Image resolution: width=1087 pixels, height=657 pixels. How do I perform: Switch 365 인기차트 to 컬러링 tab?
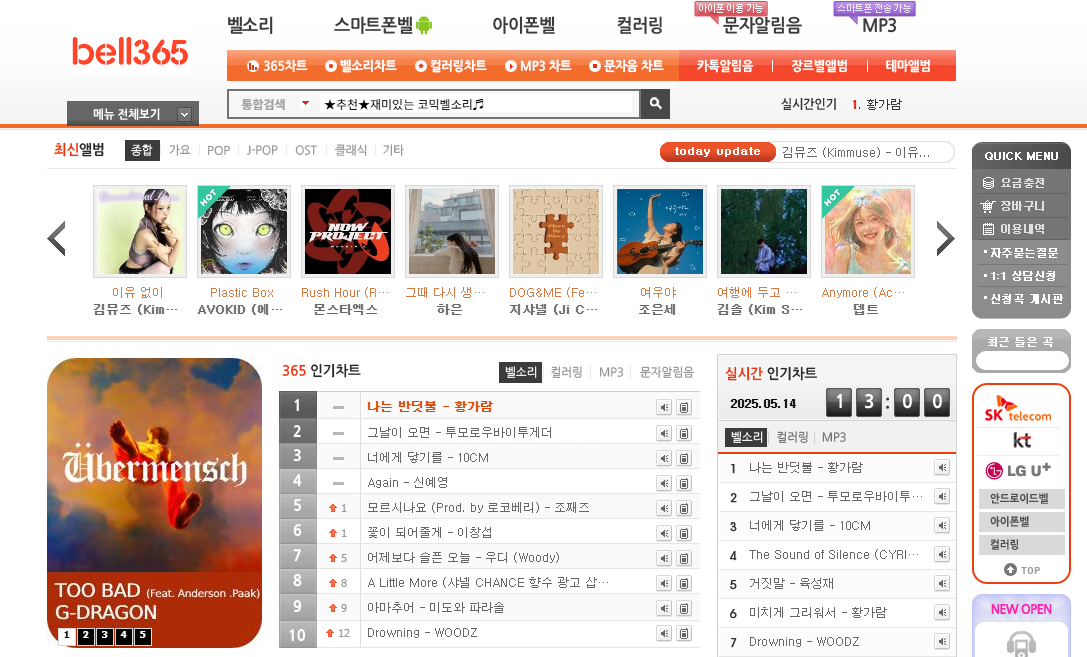(x=566, y=372)
